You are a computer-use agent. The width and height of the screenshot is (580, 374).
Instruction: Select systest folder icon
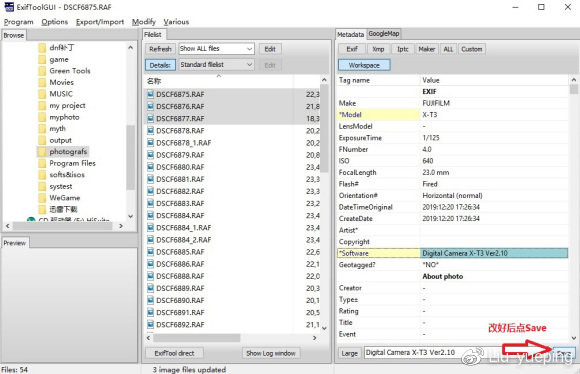(42, 186)
